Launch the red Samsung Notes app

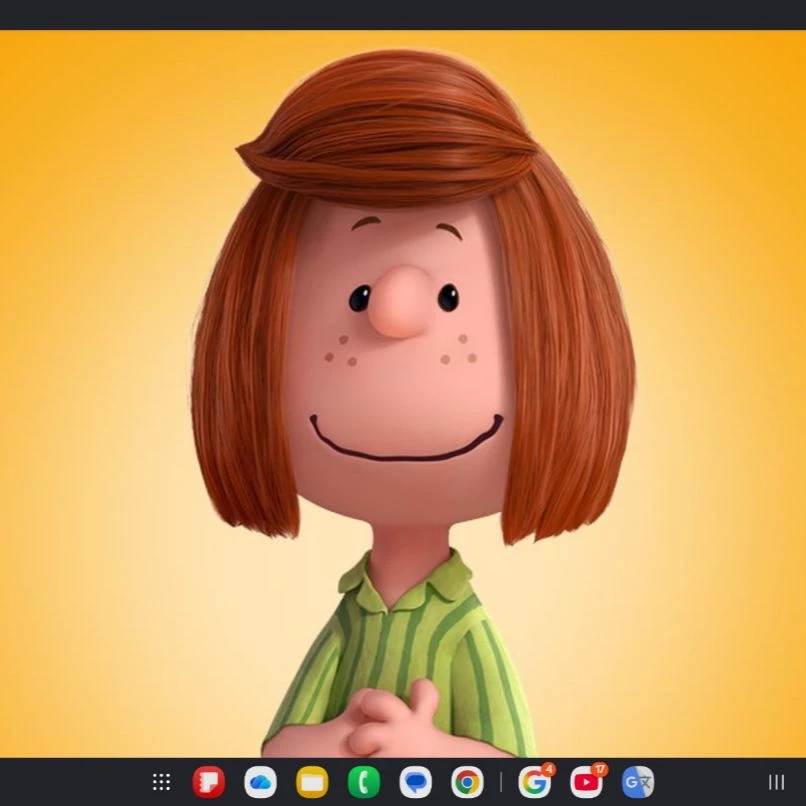click(x=208, y=782)
